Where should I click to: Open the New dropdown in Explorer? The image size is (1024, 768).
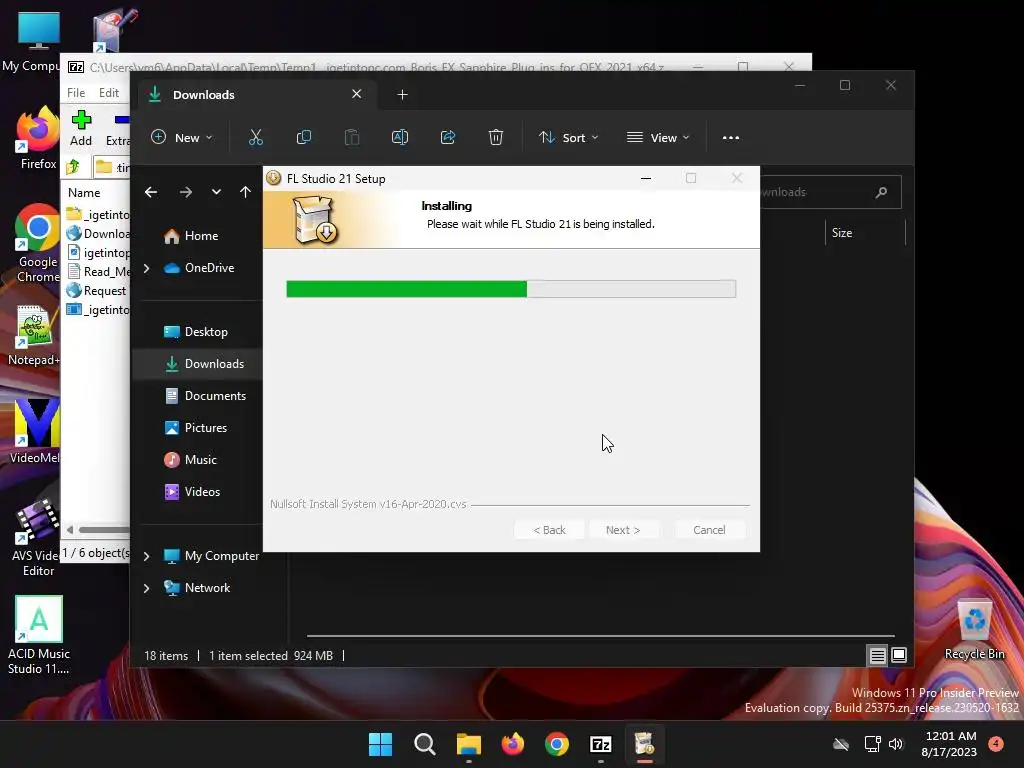click(182, 137)
